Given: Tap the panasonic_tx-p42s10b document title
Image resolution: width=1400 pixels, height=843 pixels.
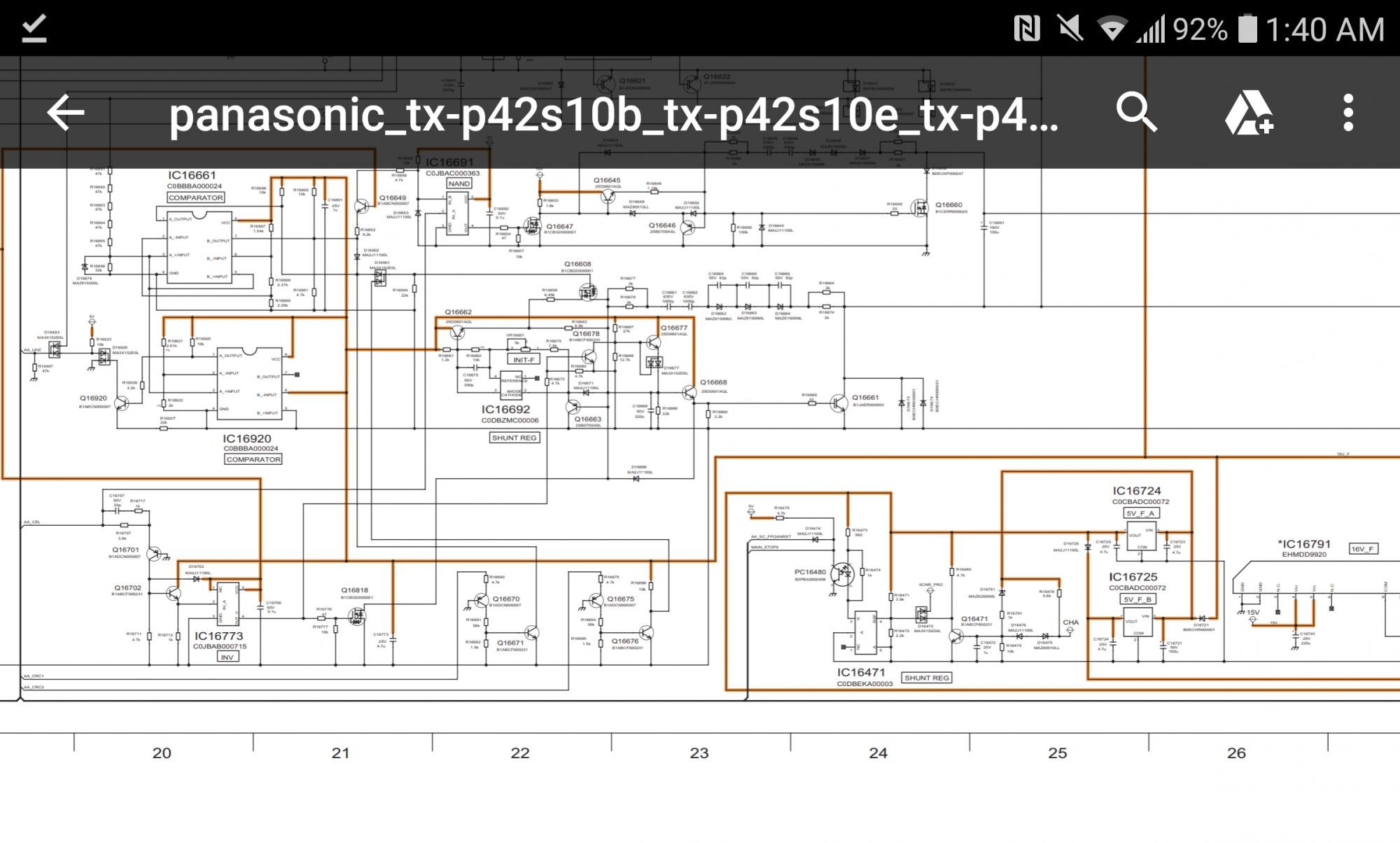Looking at the screenshot, I should pyautogui.click(x=613, y=116).
